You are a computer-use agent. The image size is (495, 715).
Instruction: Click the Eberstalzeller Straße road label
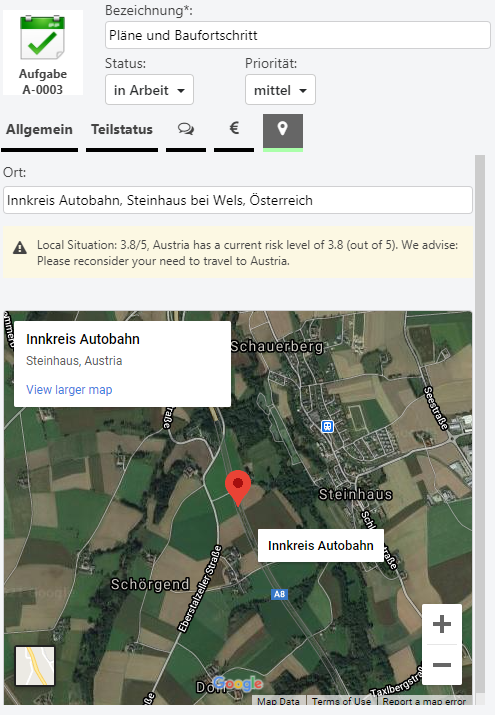pos(200,589)
